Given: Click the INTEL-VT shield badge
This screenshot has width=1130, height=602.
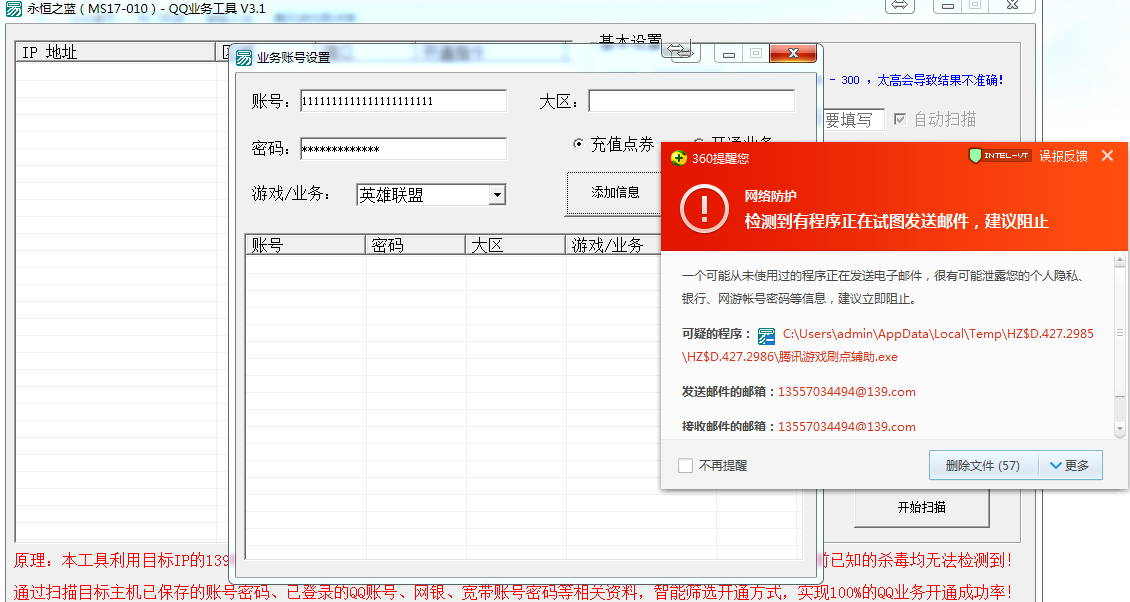Looking at the screenshot, I should pos(1000,156).
